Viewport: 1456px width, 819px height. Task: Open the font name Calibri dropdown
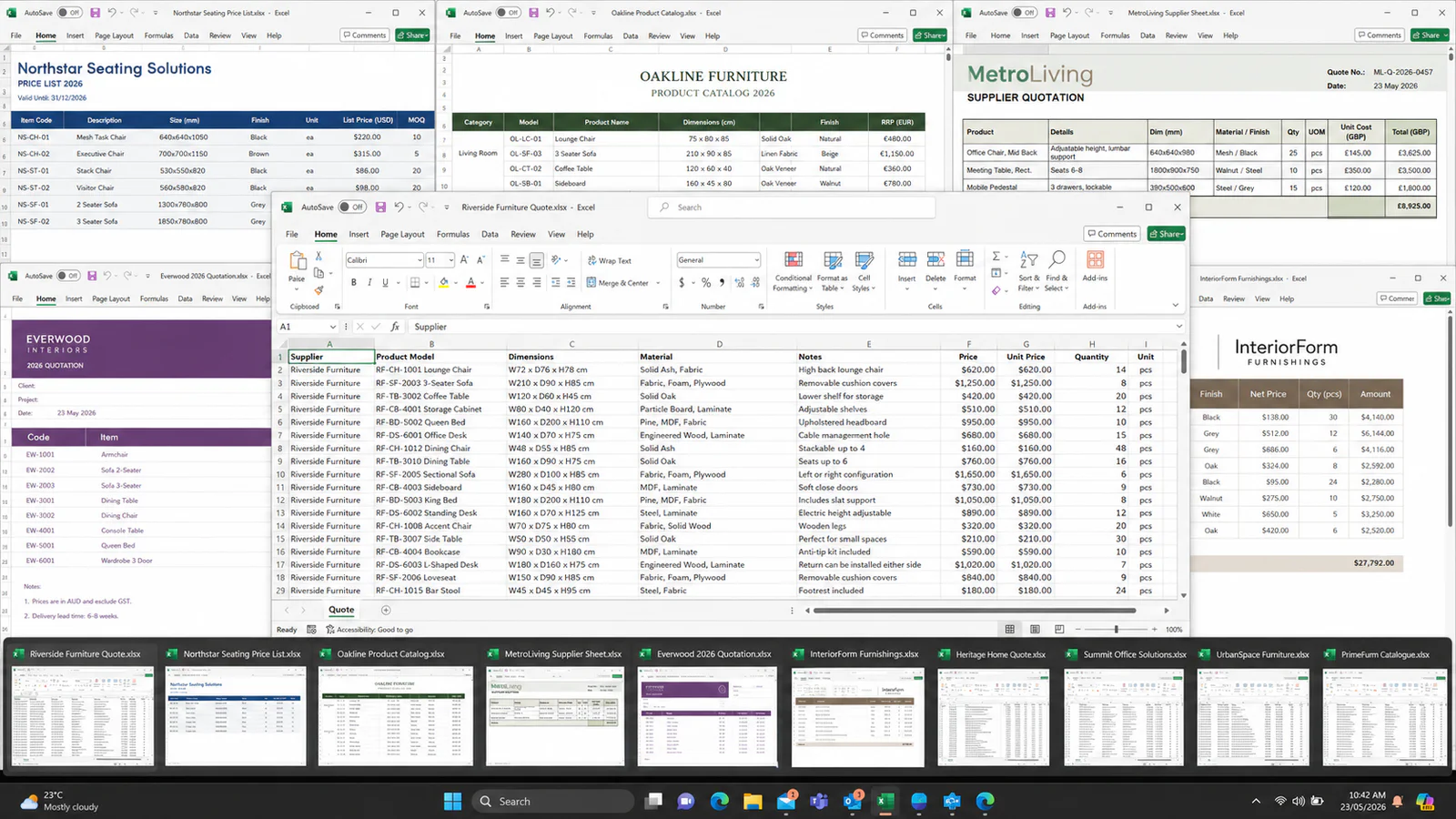coord(420,260)
